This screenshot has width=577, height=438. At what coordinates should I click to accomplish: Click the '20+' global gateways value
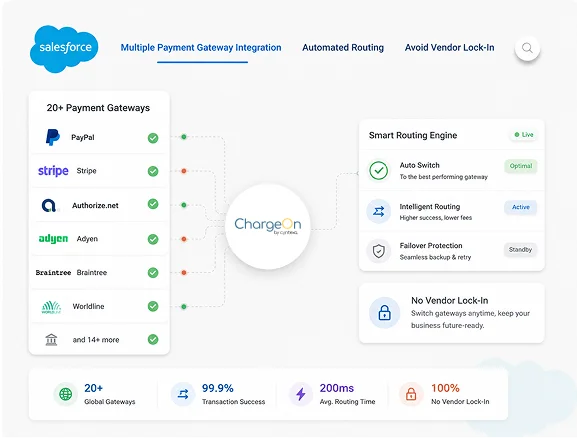[x=93, y=388]
